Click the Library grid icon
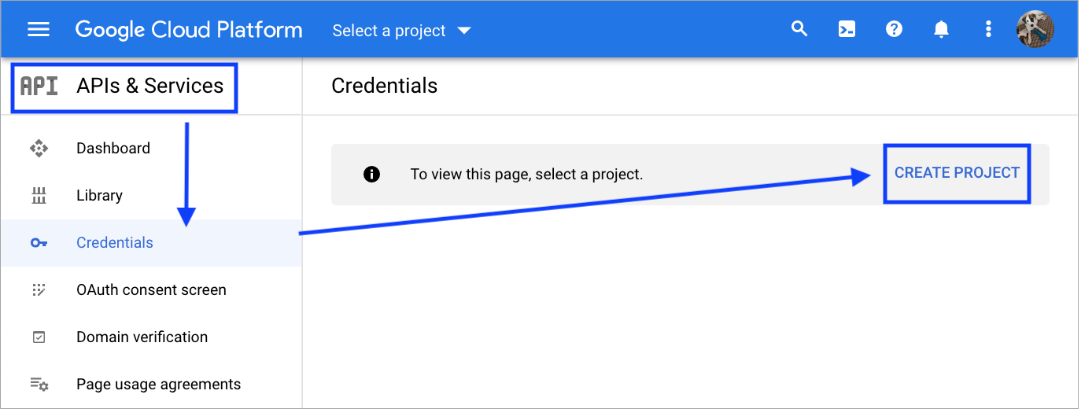Viewport: 1080px width, 409px height. point(39,196)
